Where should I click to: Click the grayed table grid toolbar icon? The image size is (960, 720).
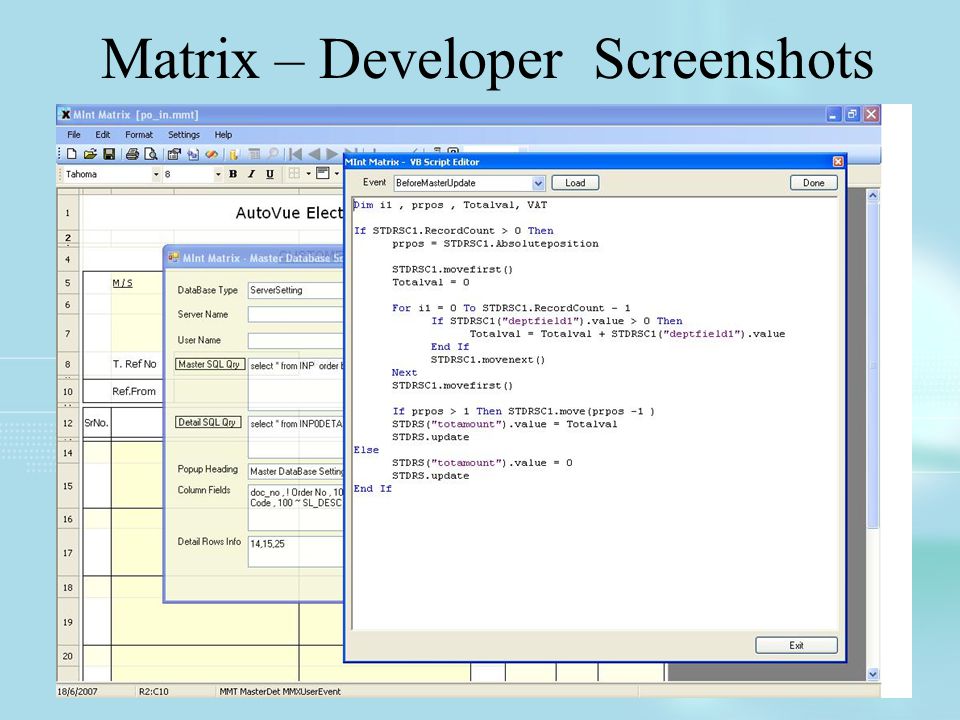pyautogui.click(x=254, y=154)
